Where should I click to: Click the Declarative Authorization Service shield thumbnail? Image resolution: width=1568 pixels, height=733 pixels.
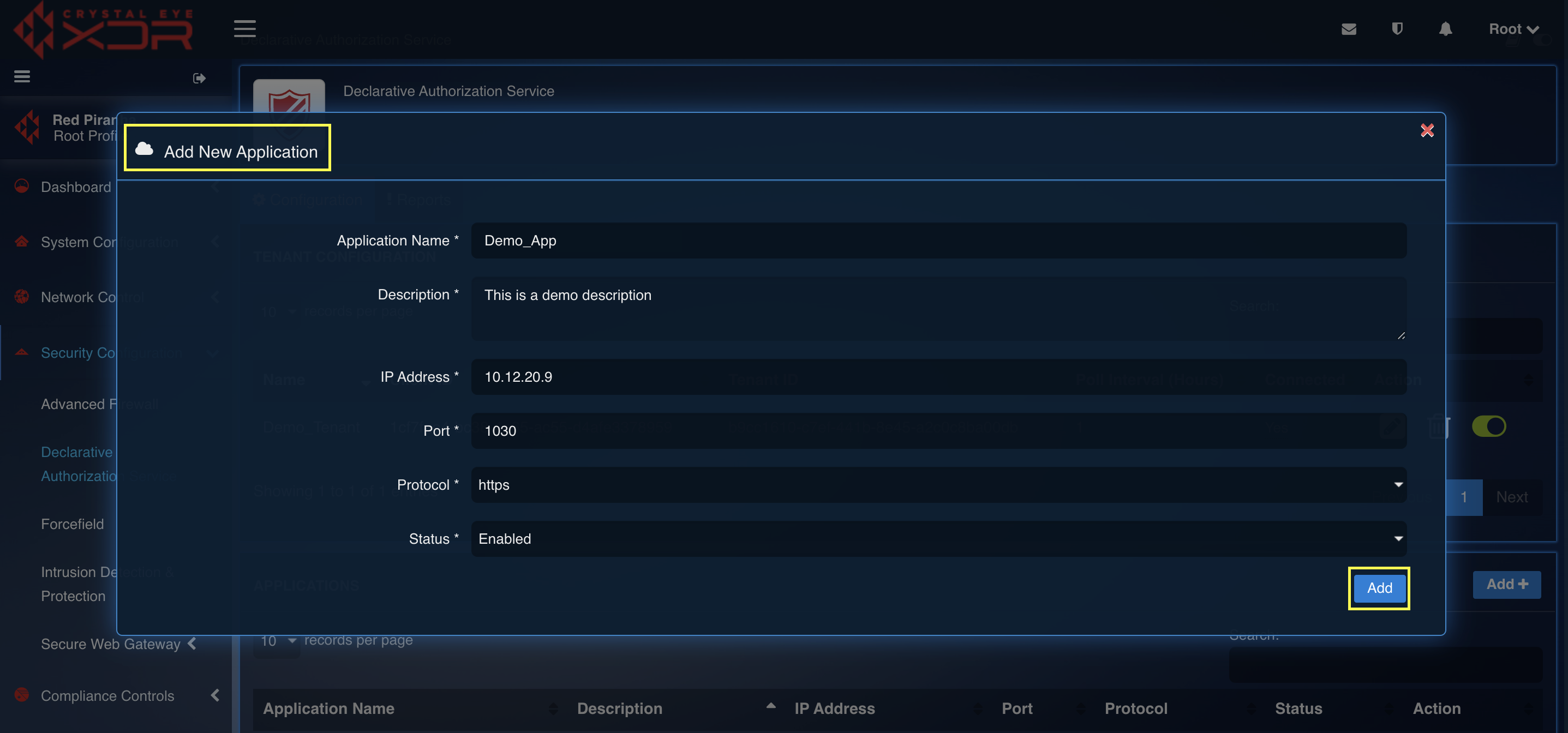pyautogui.click(x=289, y=96)
